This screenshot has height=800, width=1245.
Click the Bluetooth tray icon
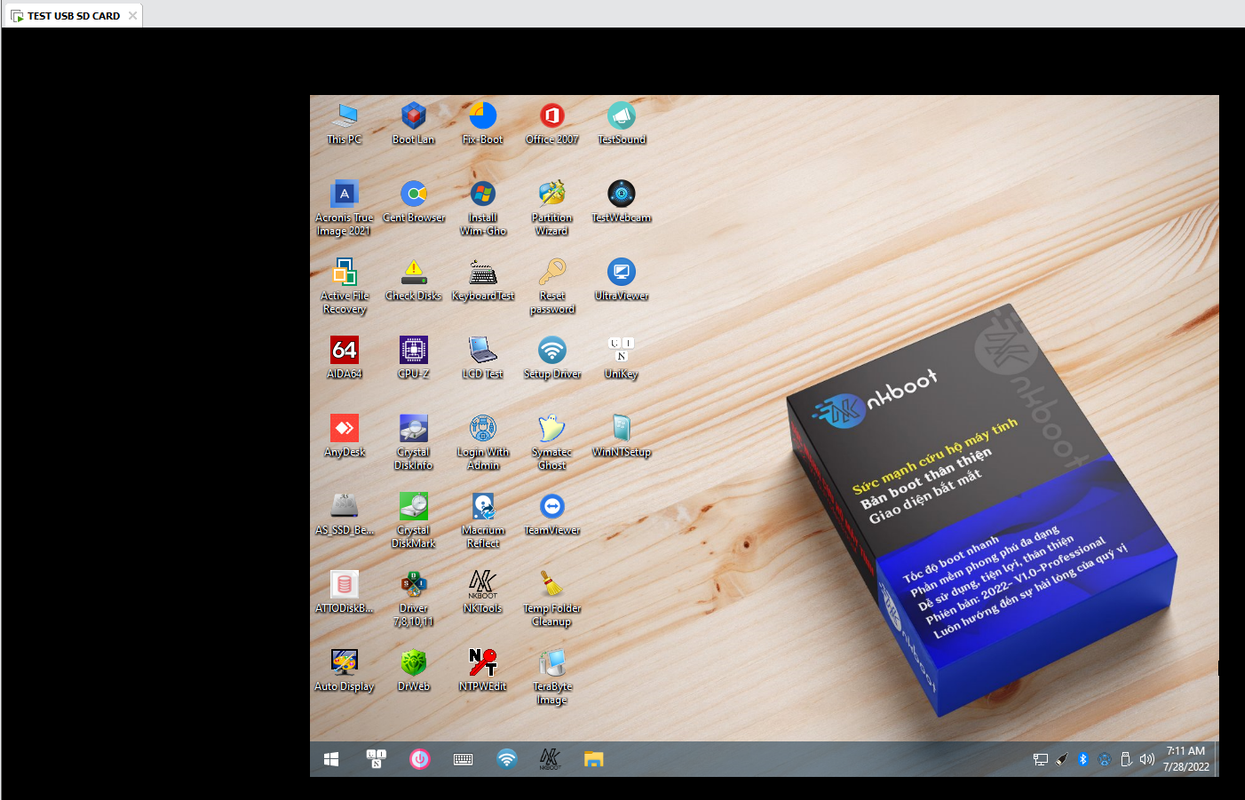[1082, 759]
